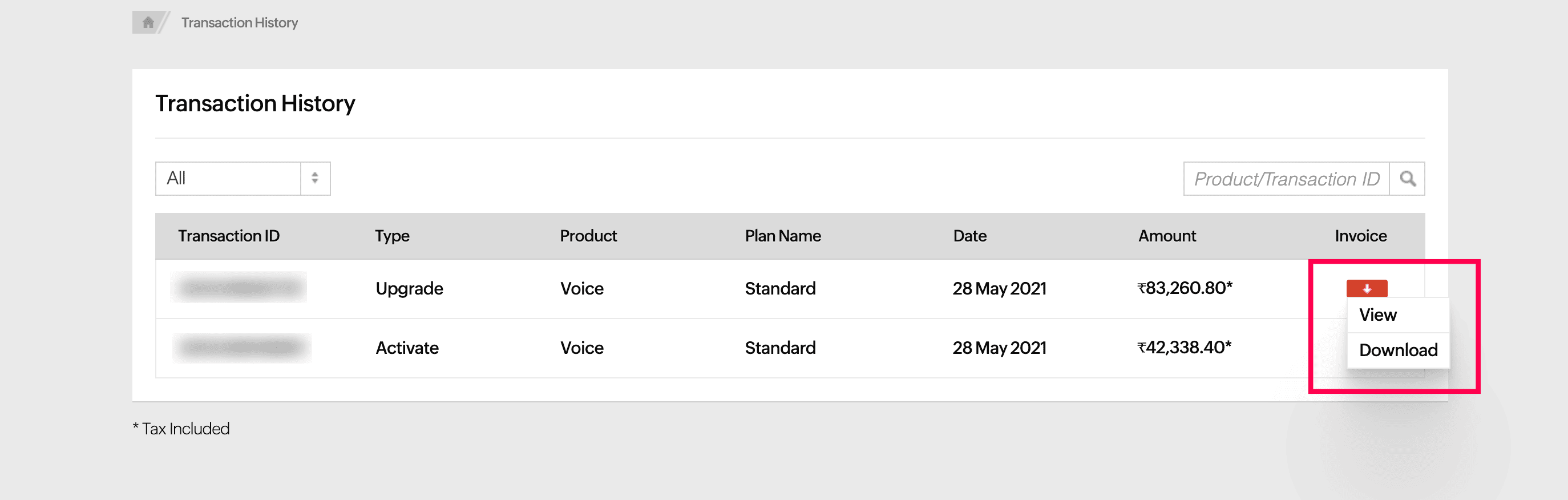This screenshot has width=1568, height=500.
Task: Click the Amount column header
Action: (x=1167, y=236)
